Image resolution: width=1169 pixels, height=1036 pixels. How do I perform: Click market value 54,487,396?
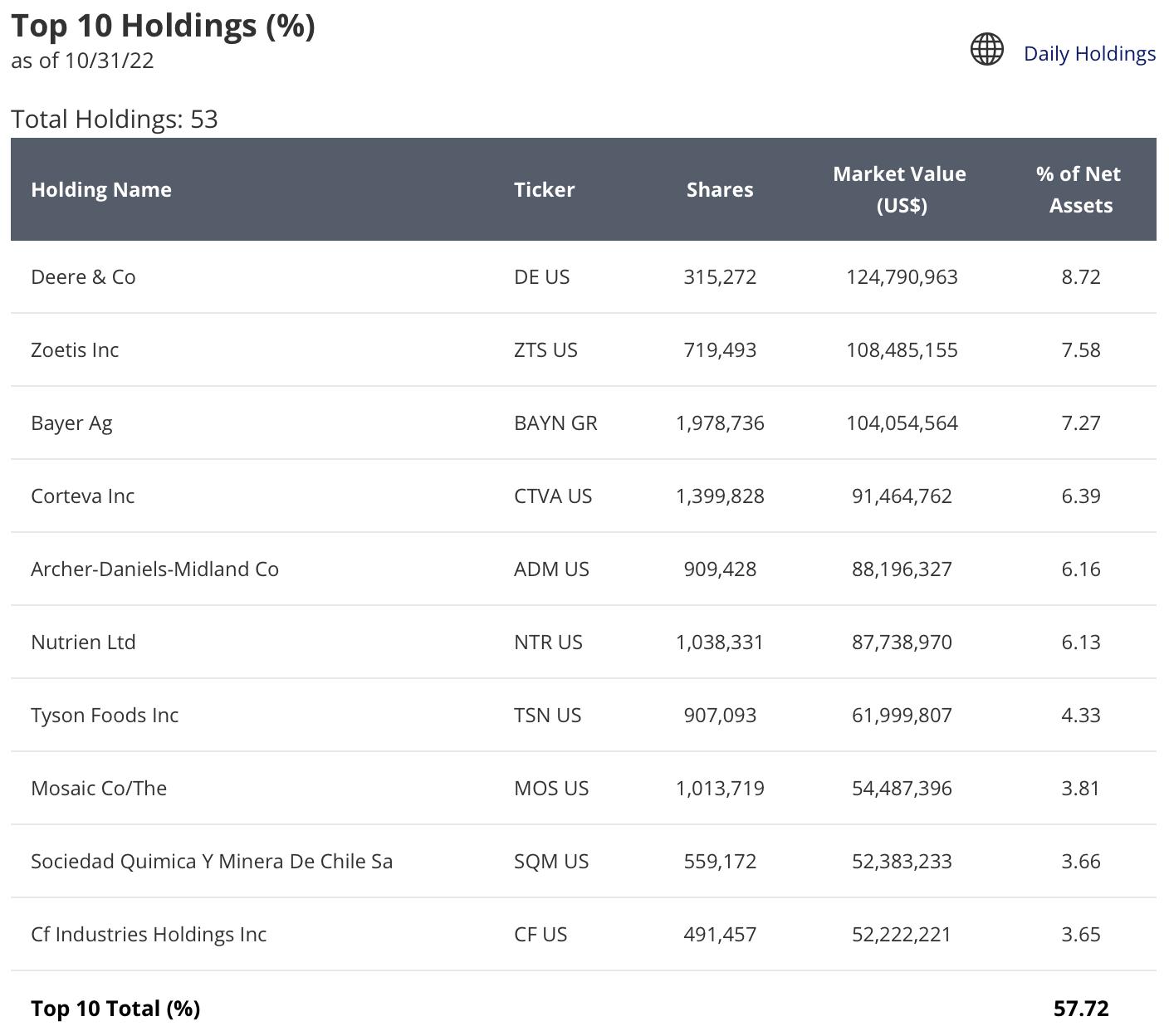(x=902, y=788)
